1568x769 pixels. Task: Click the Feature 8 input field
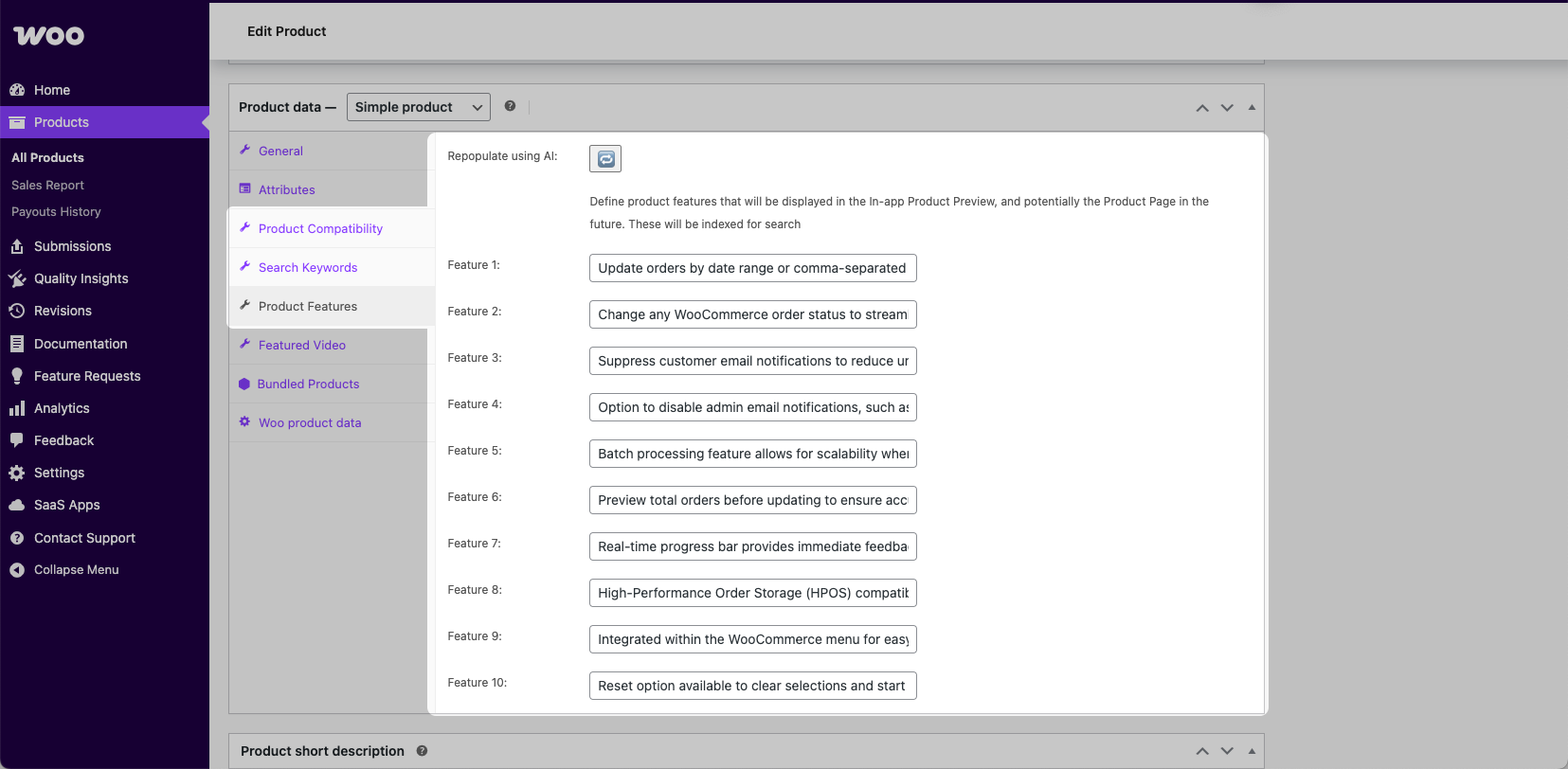[x=753, y=593]
